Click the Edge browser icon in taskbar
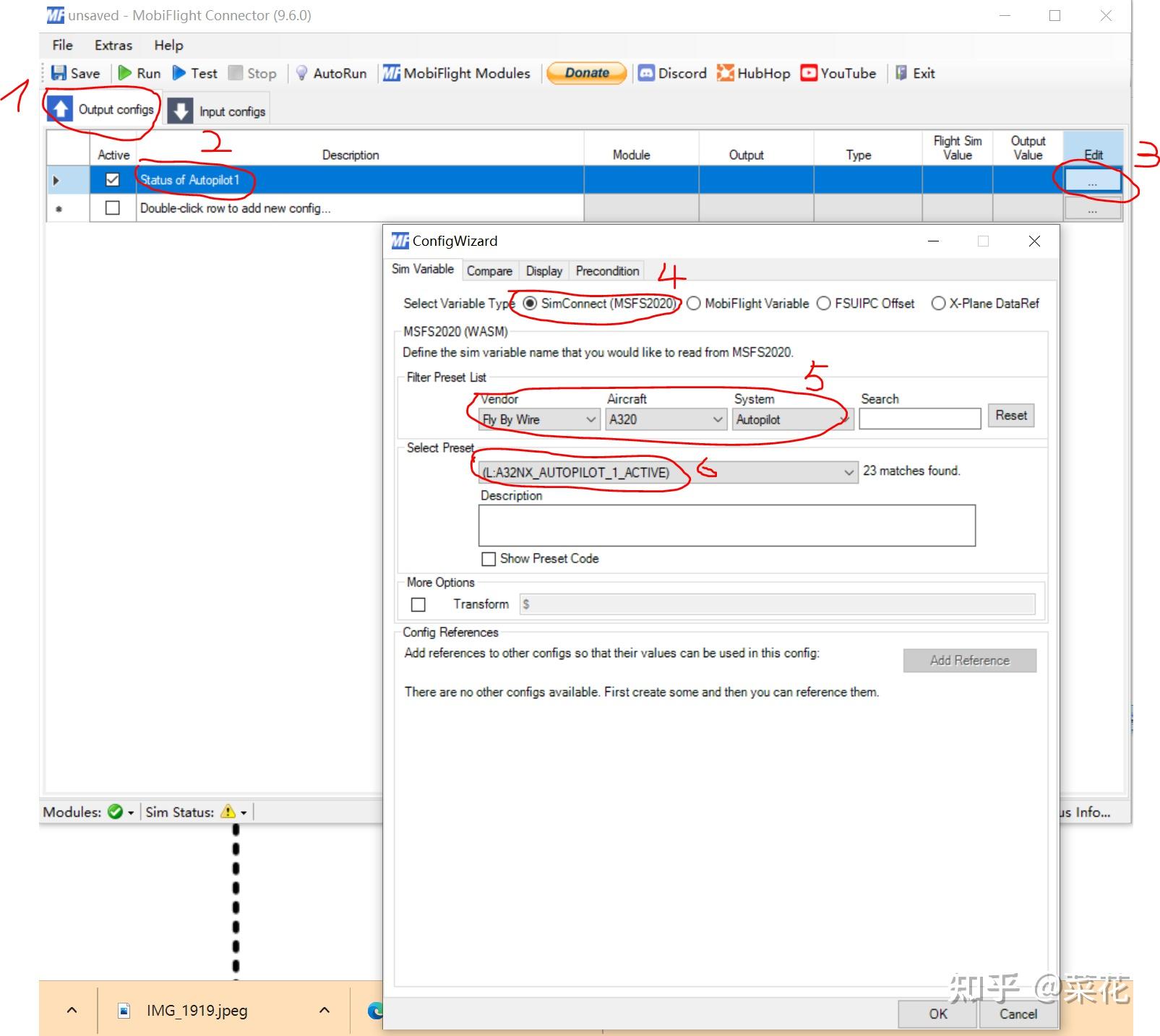Image resolution: width=1160 pixels, height=1036 pixels. pyautogui.click(x=375, y=1010)
